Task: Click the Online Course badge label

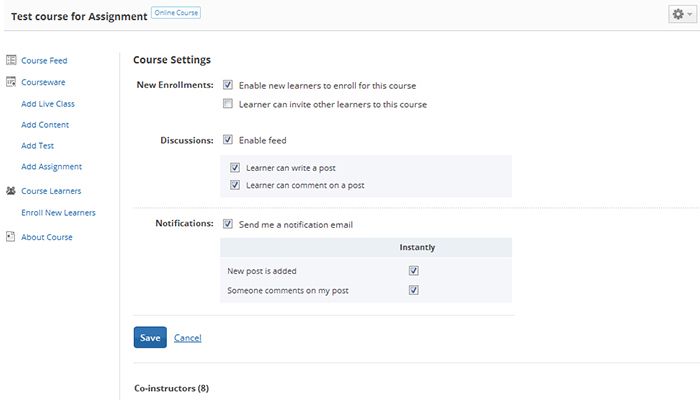Action: pyautogui.click(x=176, y=13)
